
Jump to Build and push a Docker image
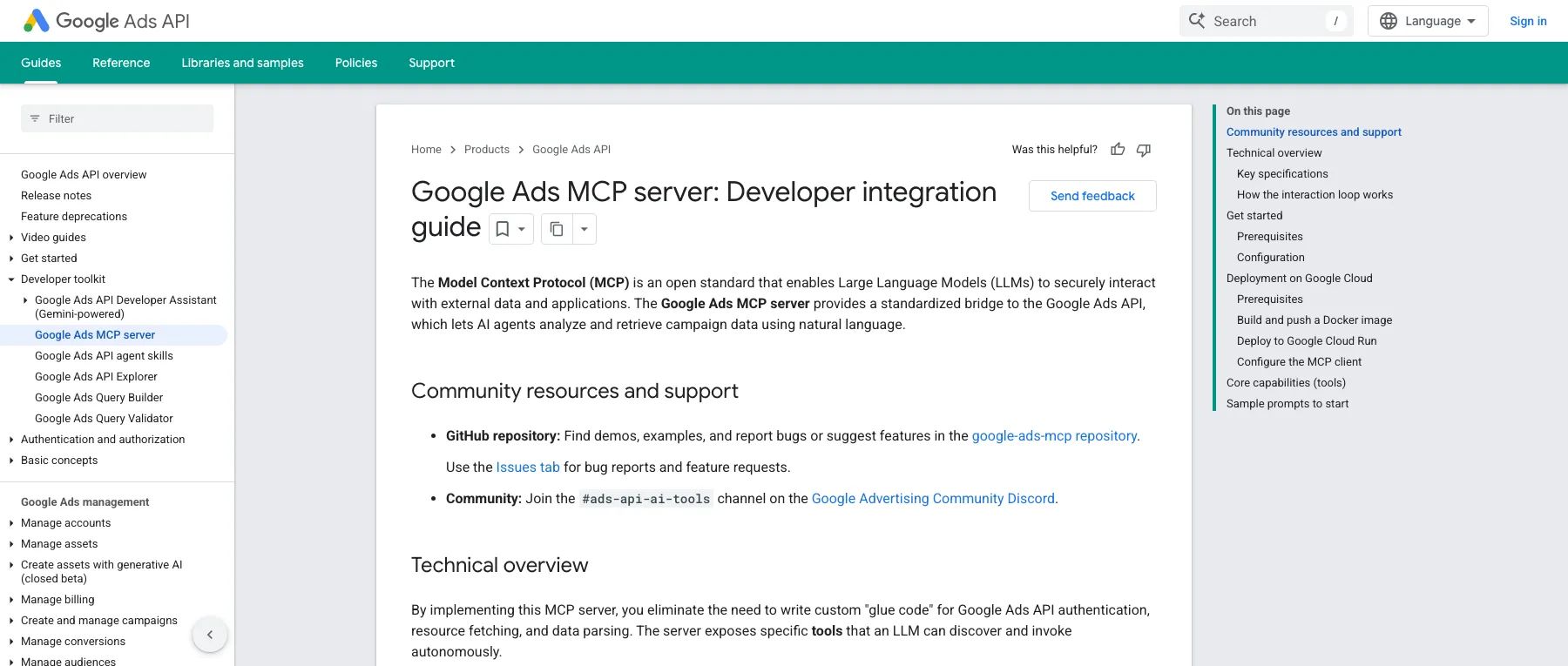pos(1315,320)
